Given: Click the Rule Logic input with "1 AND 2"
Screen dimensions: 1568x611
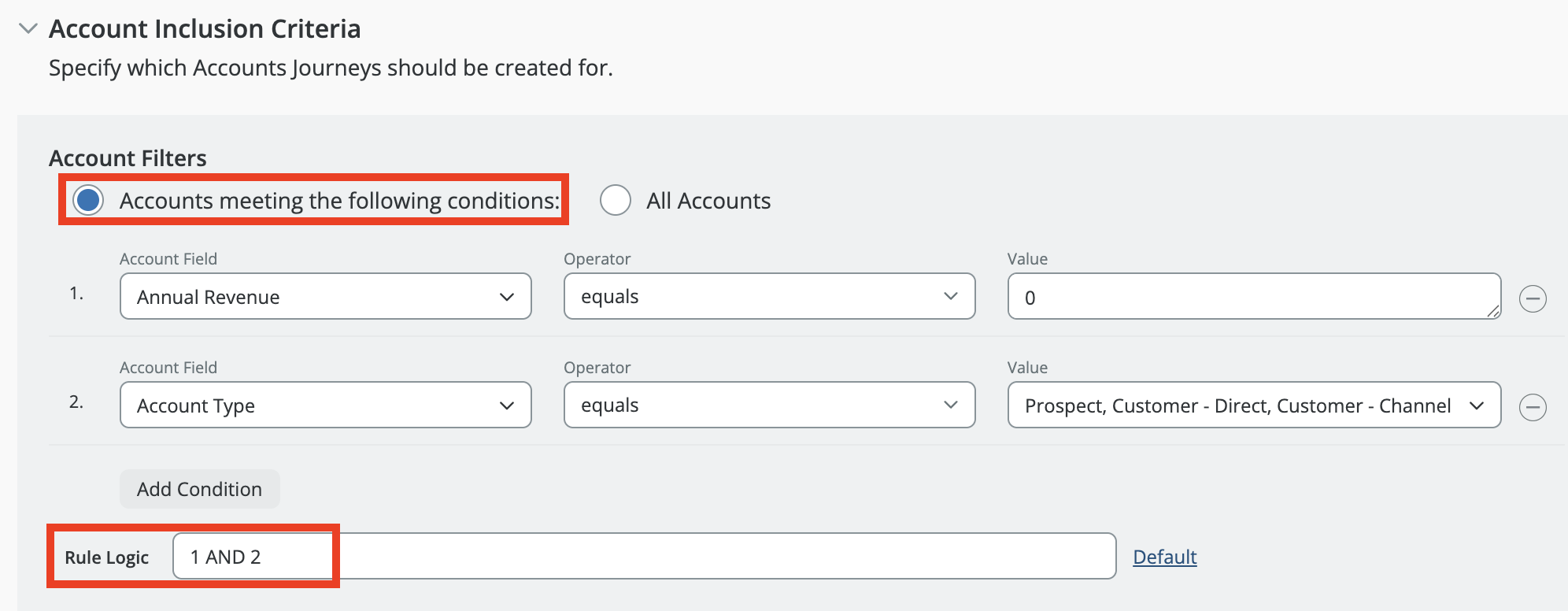Looking at the screenshot, I should click(643, 557).
